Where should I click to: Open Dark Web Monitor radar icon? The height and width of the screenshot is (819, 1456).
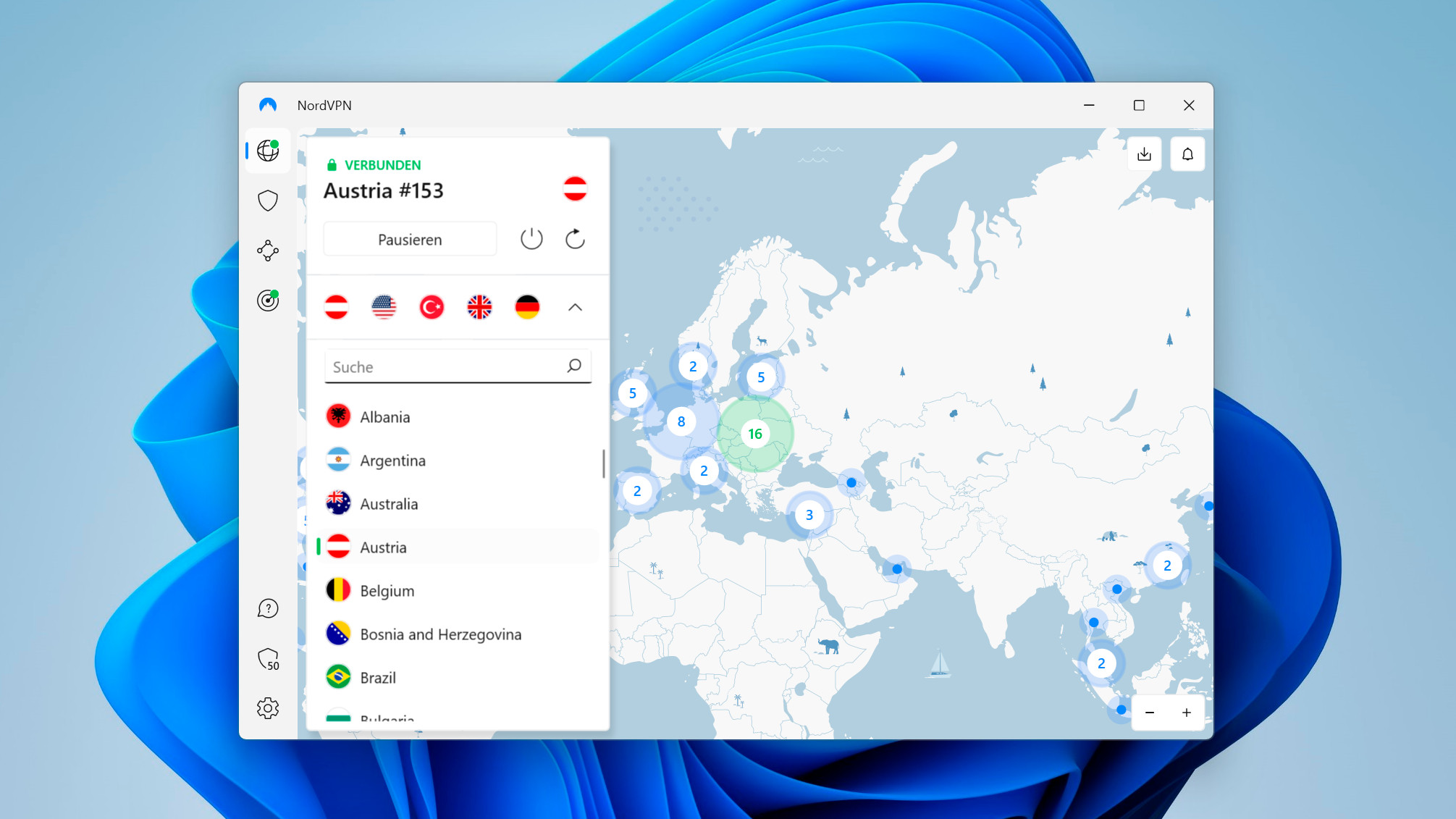(268, 300)
